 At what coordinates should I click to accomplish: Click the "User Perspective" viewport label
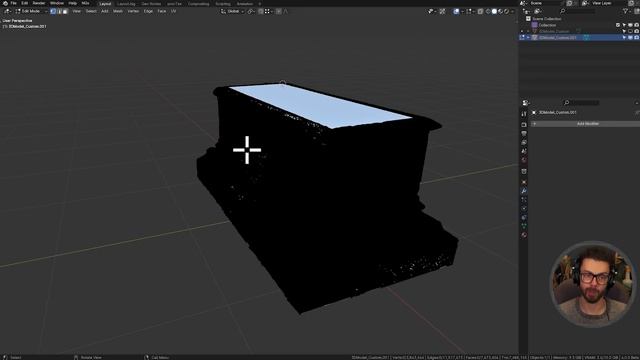pyautogui.click(x=17, y=20)
